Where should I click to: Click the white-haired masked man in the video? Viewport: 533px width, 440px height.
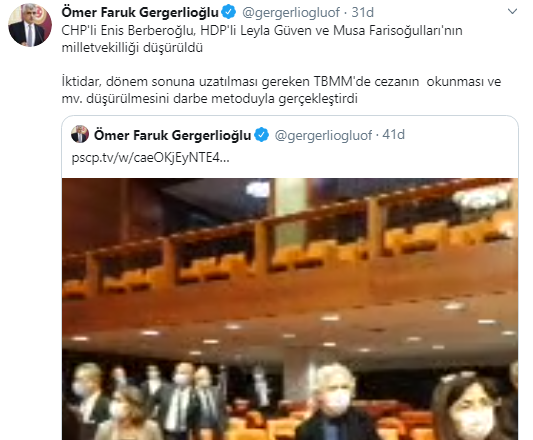(331, 402)
